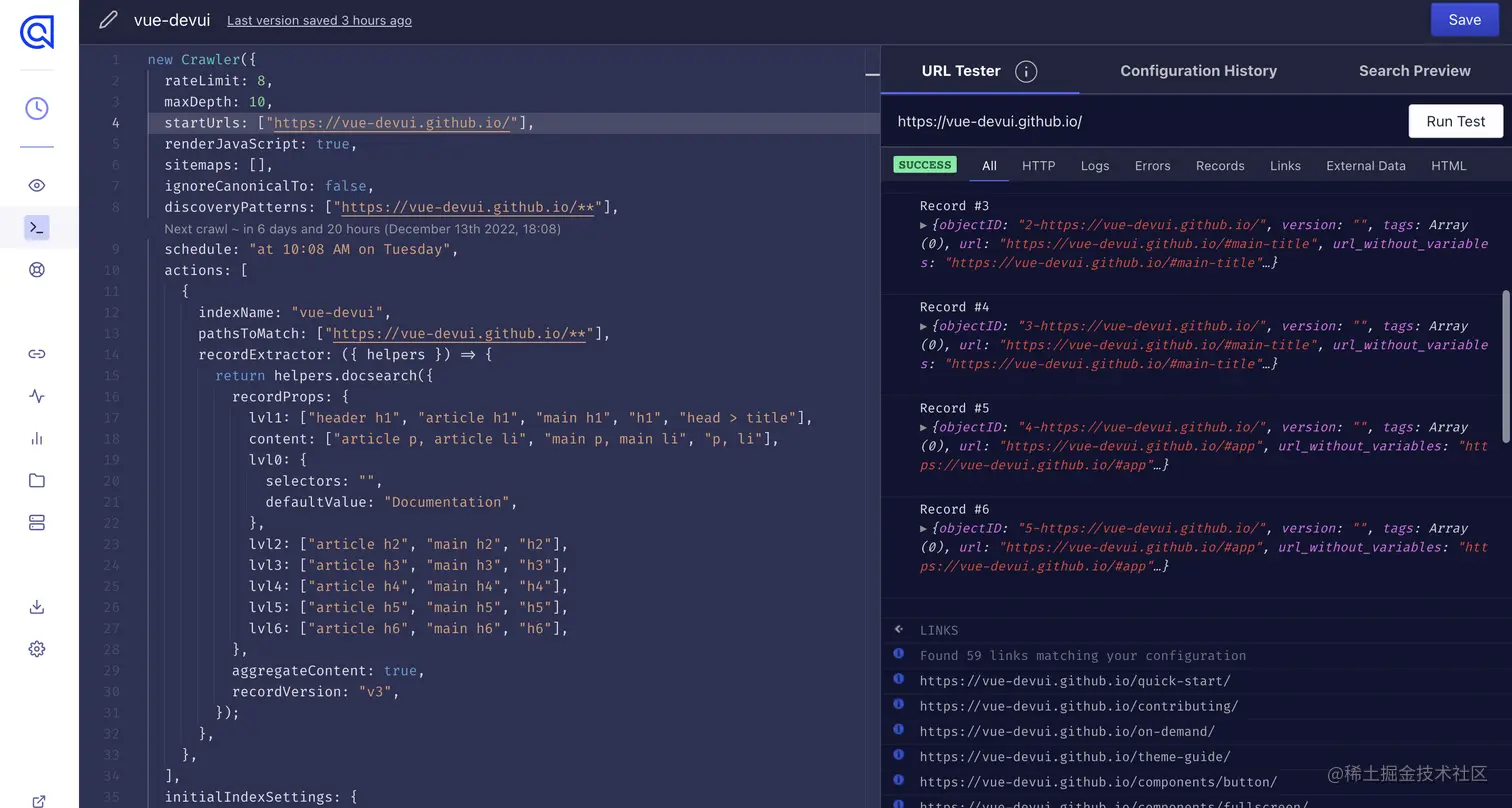Viewport: 1512px width, 808px height.
Task: Click aggregateContent: true code line
Action: (328, 670)
